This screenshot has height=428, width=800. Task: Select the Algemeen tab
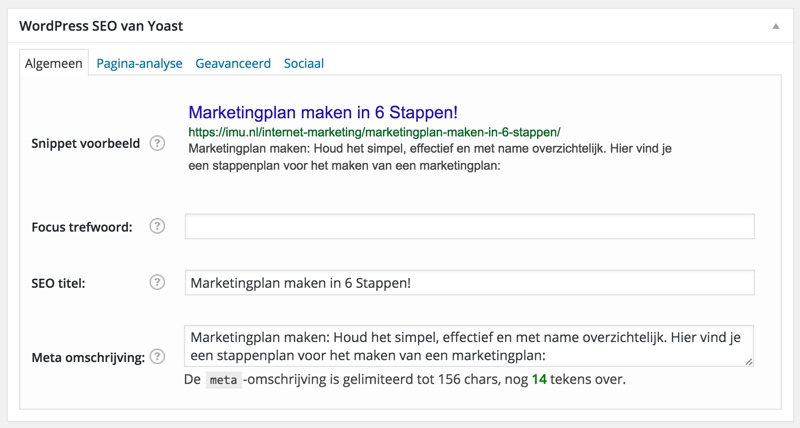pyautogui.click(x=54, y=63)
